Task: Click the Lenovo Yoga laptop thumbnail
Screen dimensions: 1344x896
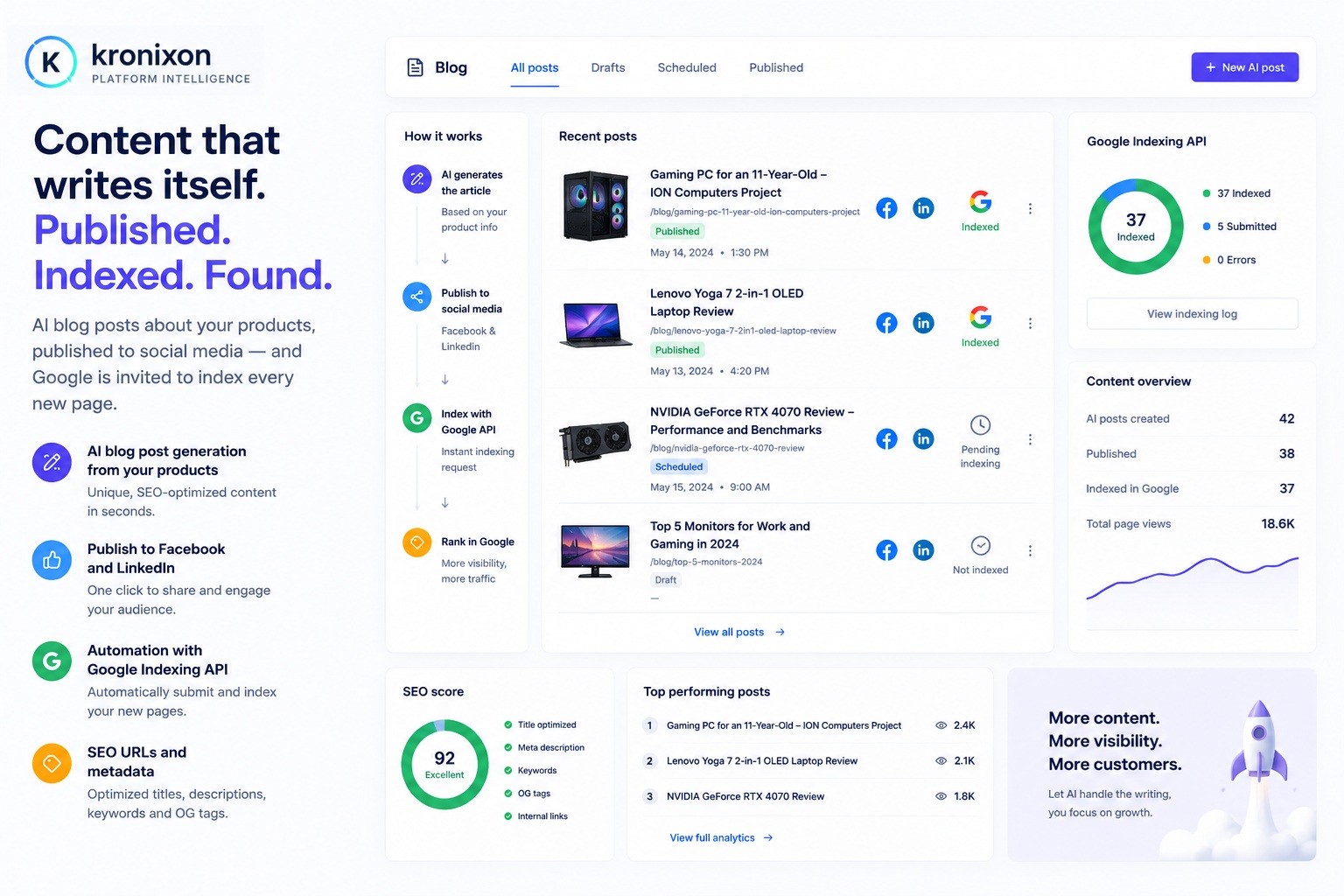Action: [x=596, y=325]
